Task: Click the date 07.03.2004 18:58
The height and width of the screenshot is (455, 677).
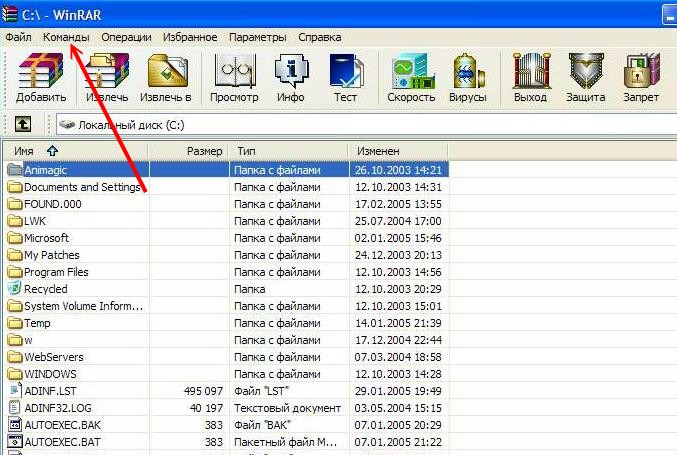Action: (x=399, y=357)
